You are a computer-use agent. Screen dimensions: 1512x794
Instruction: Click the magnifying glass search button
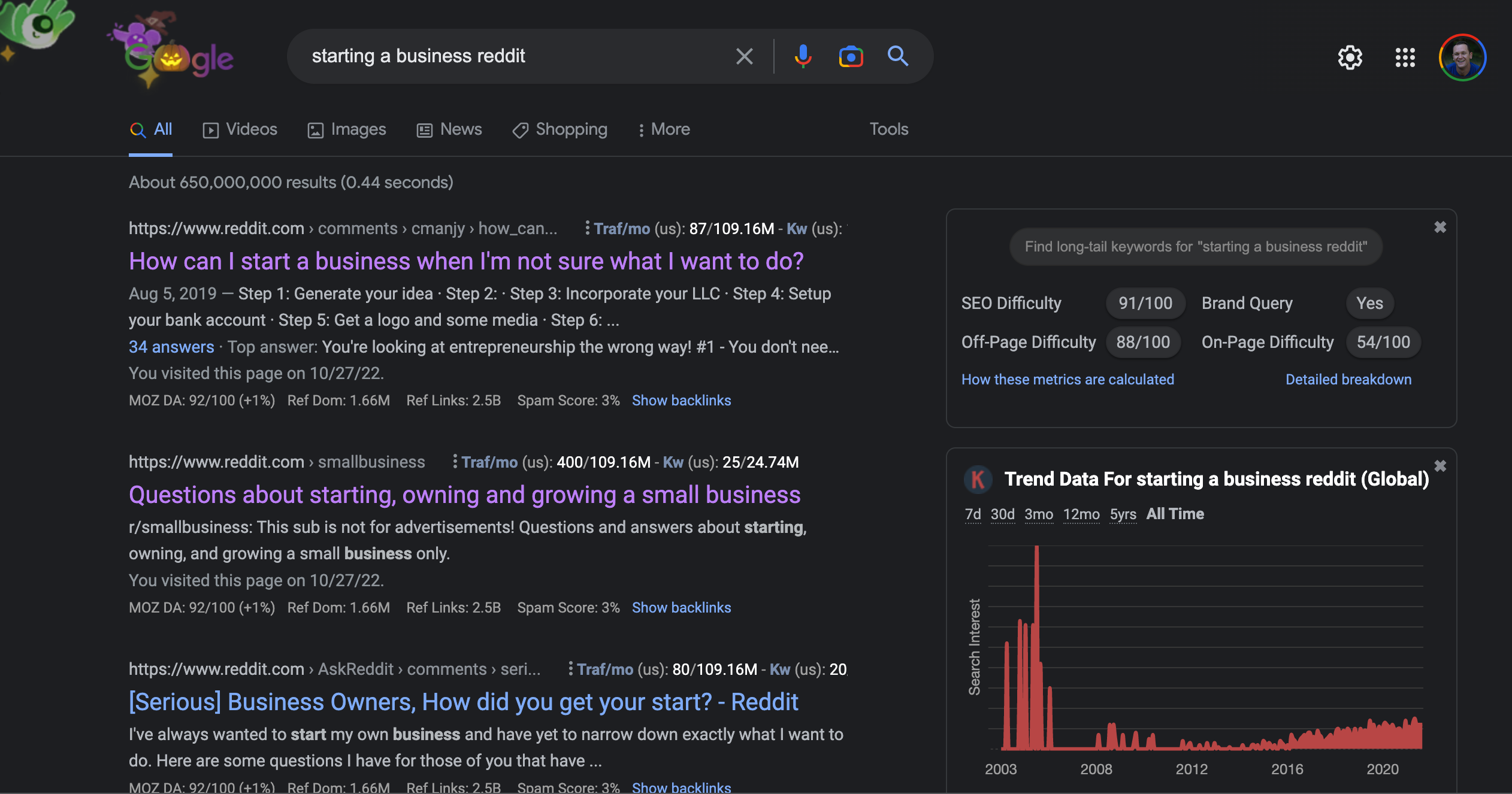pos(897,56)
